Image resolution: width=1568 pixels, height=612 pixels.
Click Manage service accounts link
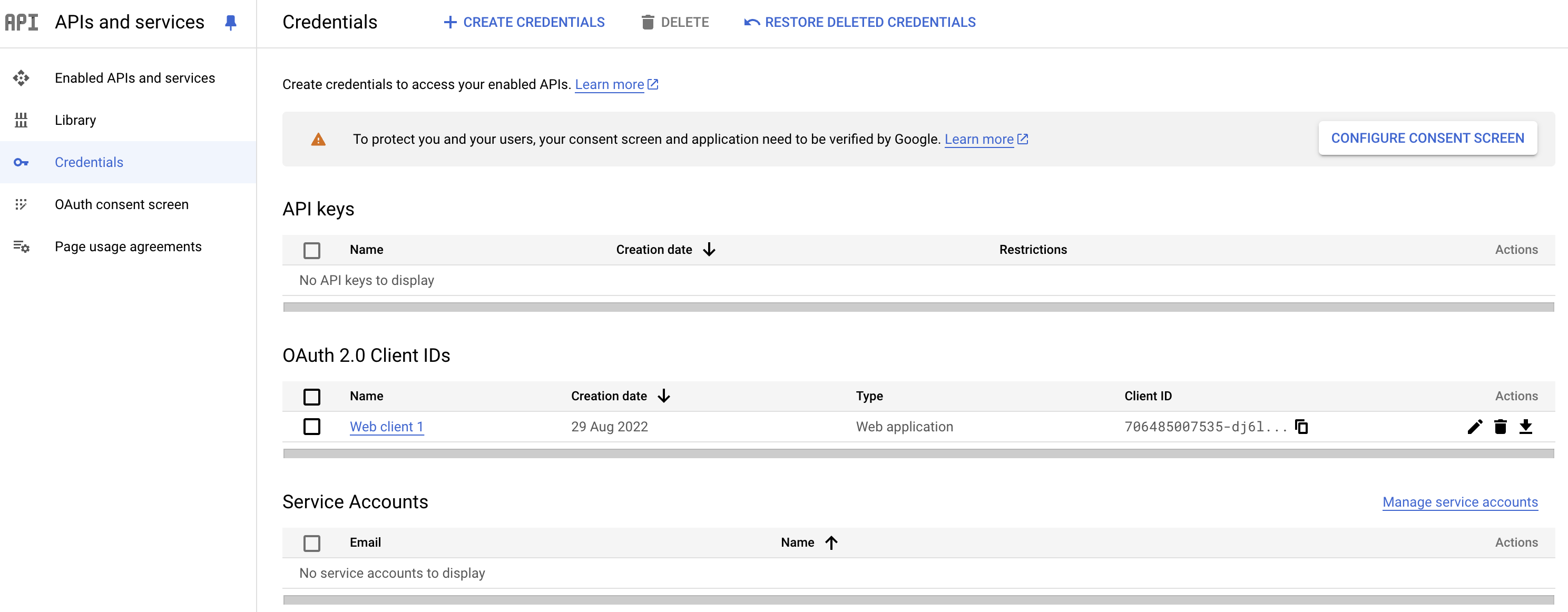(x=1459, y=502)
